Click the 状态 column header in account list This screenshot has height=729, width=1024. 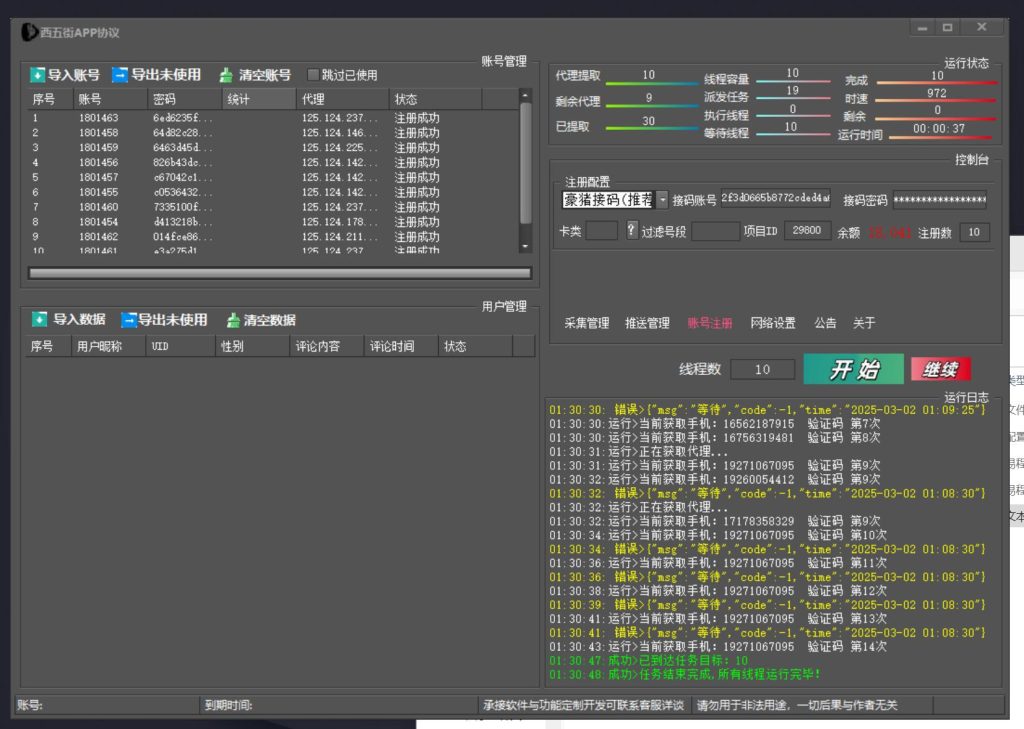(435, 99)
